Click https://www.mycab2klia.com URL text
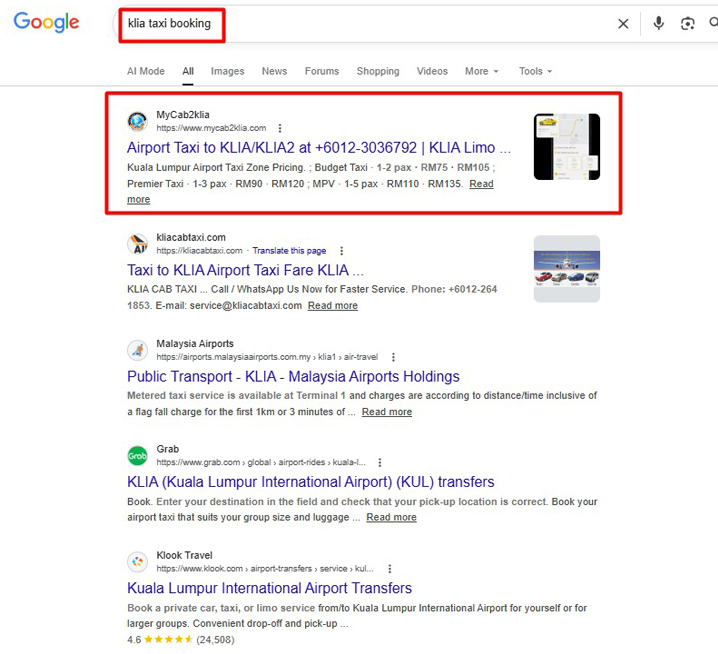Viewport: 718px width, 654px height. [211, 128]
